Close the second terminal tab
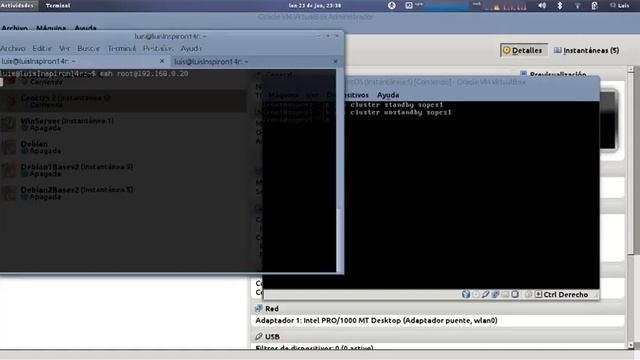Viewport: 640px width, 360px height. (x=335, y=61)
